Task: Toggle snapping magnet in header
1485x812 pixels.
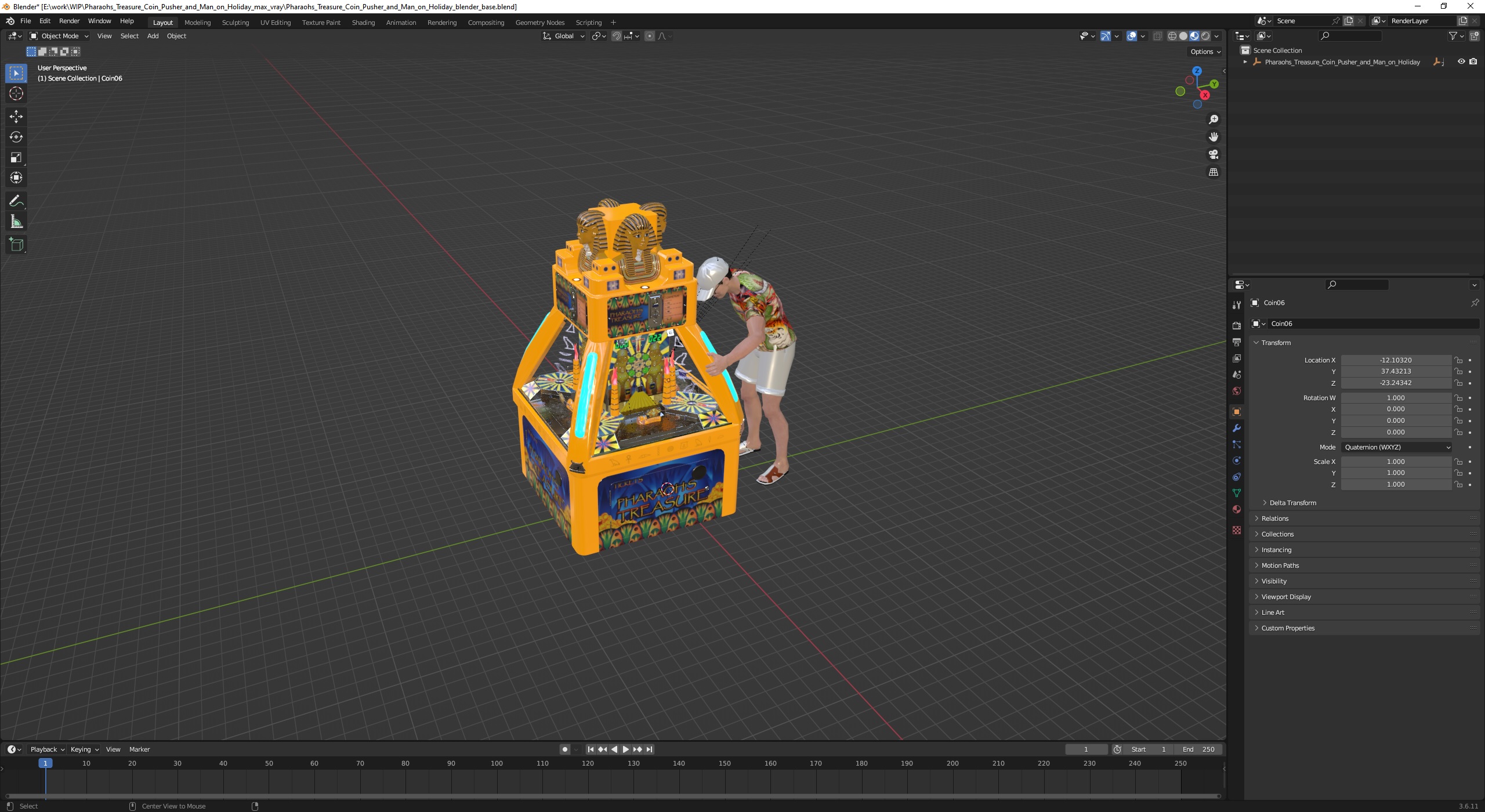Action: (x=617, y=36)
